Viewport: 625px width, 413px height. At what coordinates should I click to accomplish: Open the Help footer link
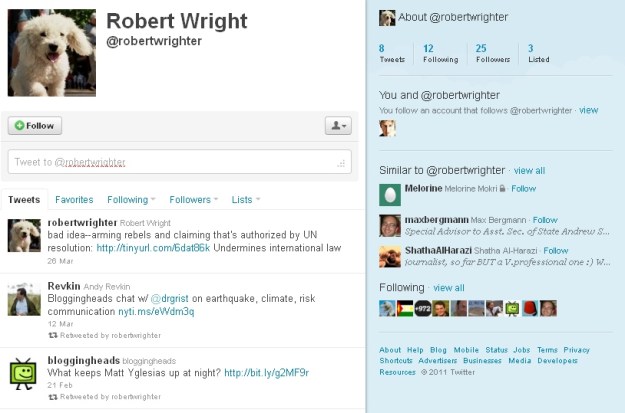point(415,350)
